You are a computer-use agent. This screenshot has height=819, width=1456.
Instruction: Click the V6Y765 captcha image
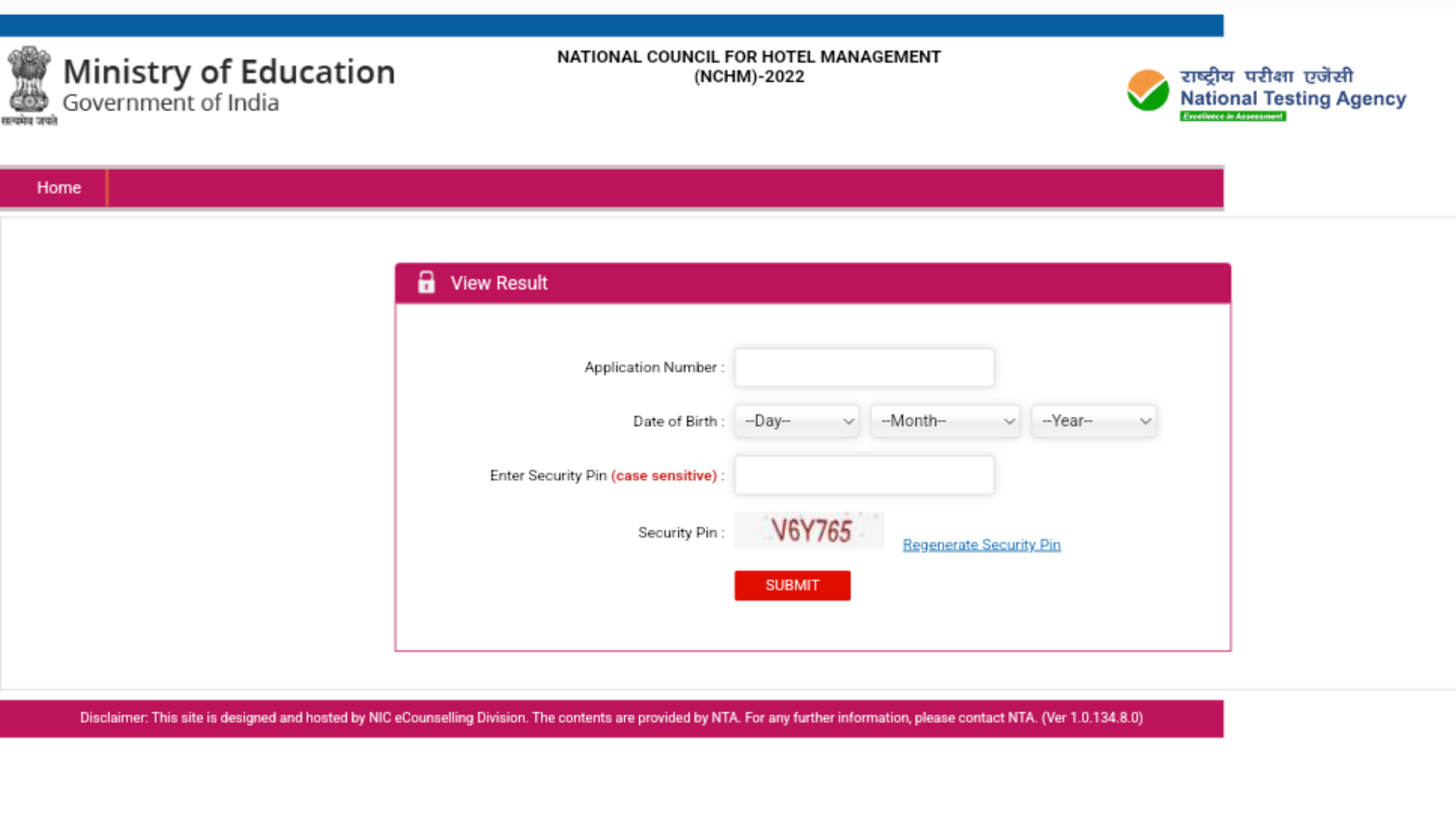pyautogui.click(x=809, y=531)
